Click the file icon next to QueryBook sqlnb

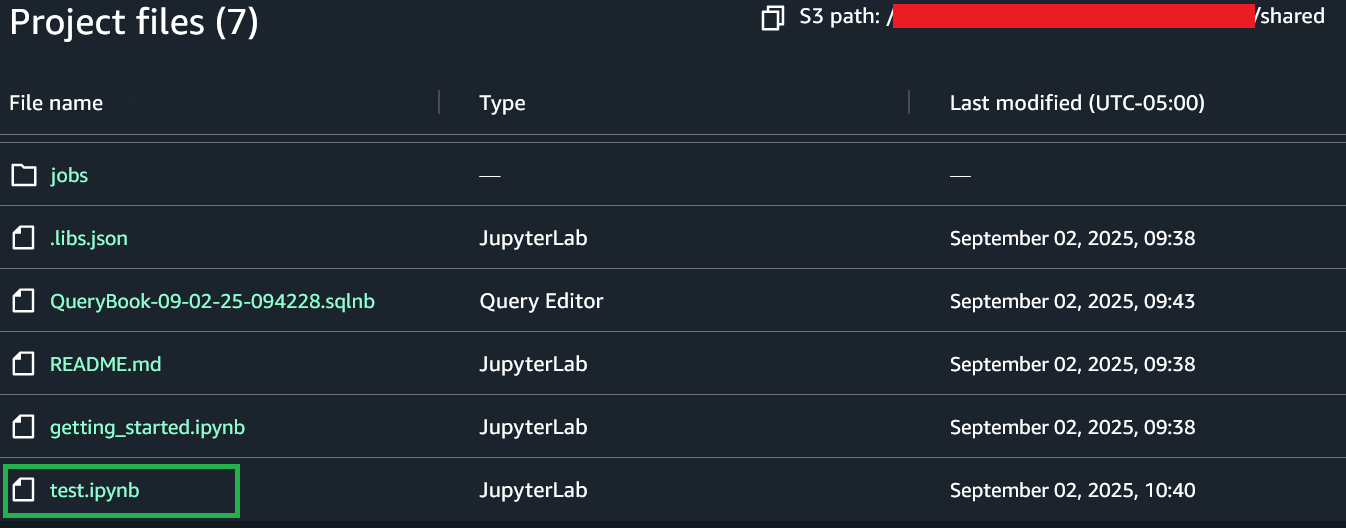coord(23,301)
